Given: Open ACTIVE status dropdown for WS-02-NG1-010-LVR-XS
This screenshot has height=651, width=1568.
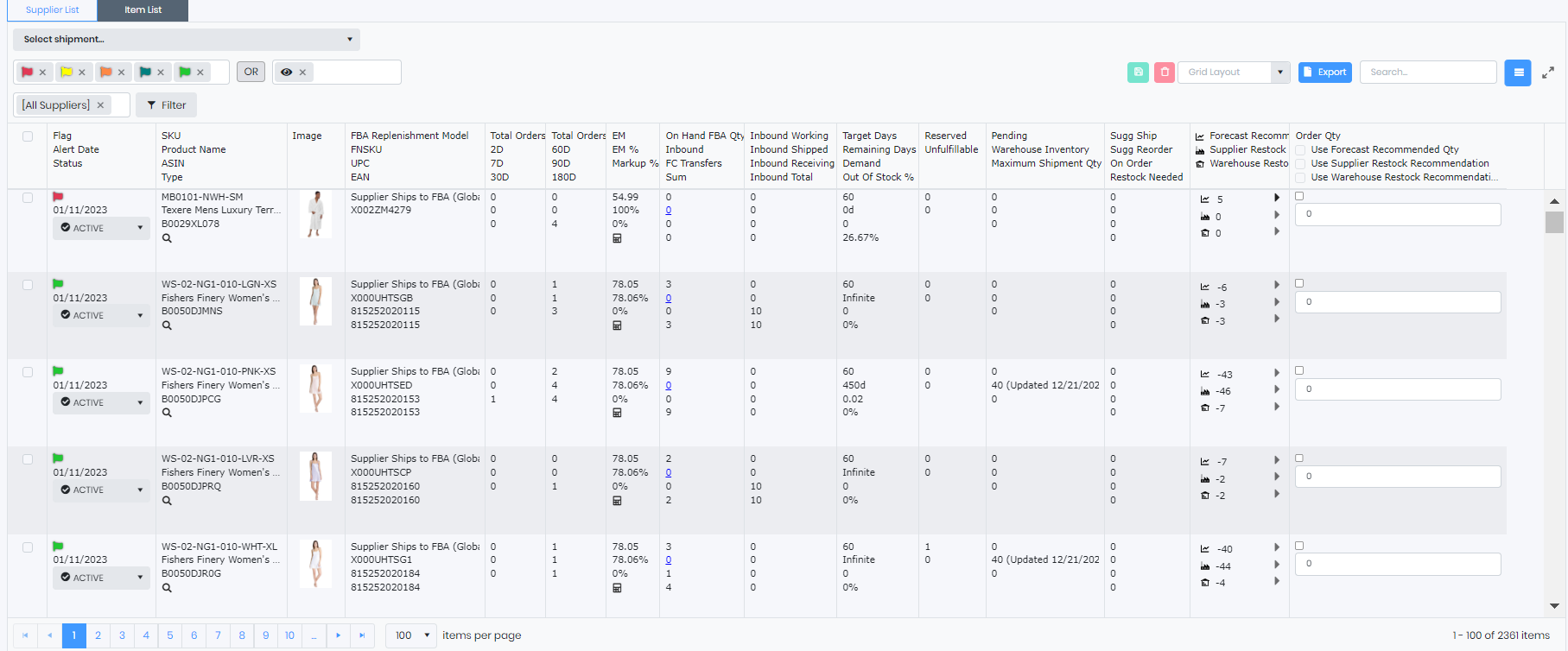Looking at the screenshot, I should click(101, 490).
